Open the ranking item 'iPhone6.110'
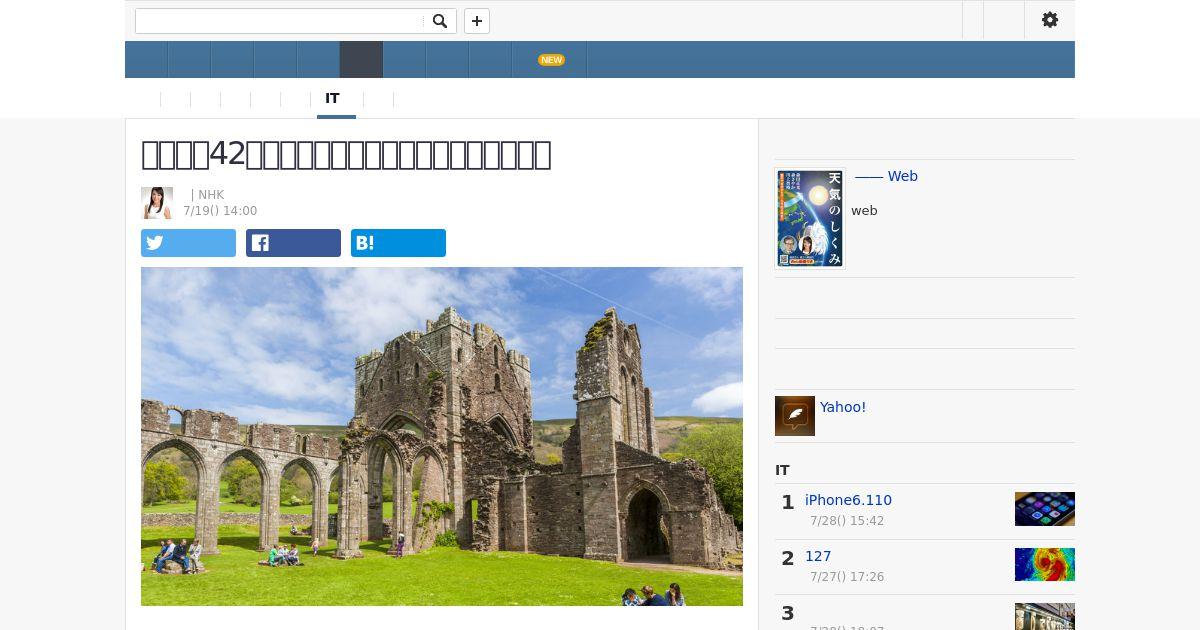Viewport: 1200px width, 630px height. pos(848,500)
